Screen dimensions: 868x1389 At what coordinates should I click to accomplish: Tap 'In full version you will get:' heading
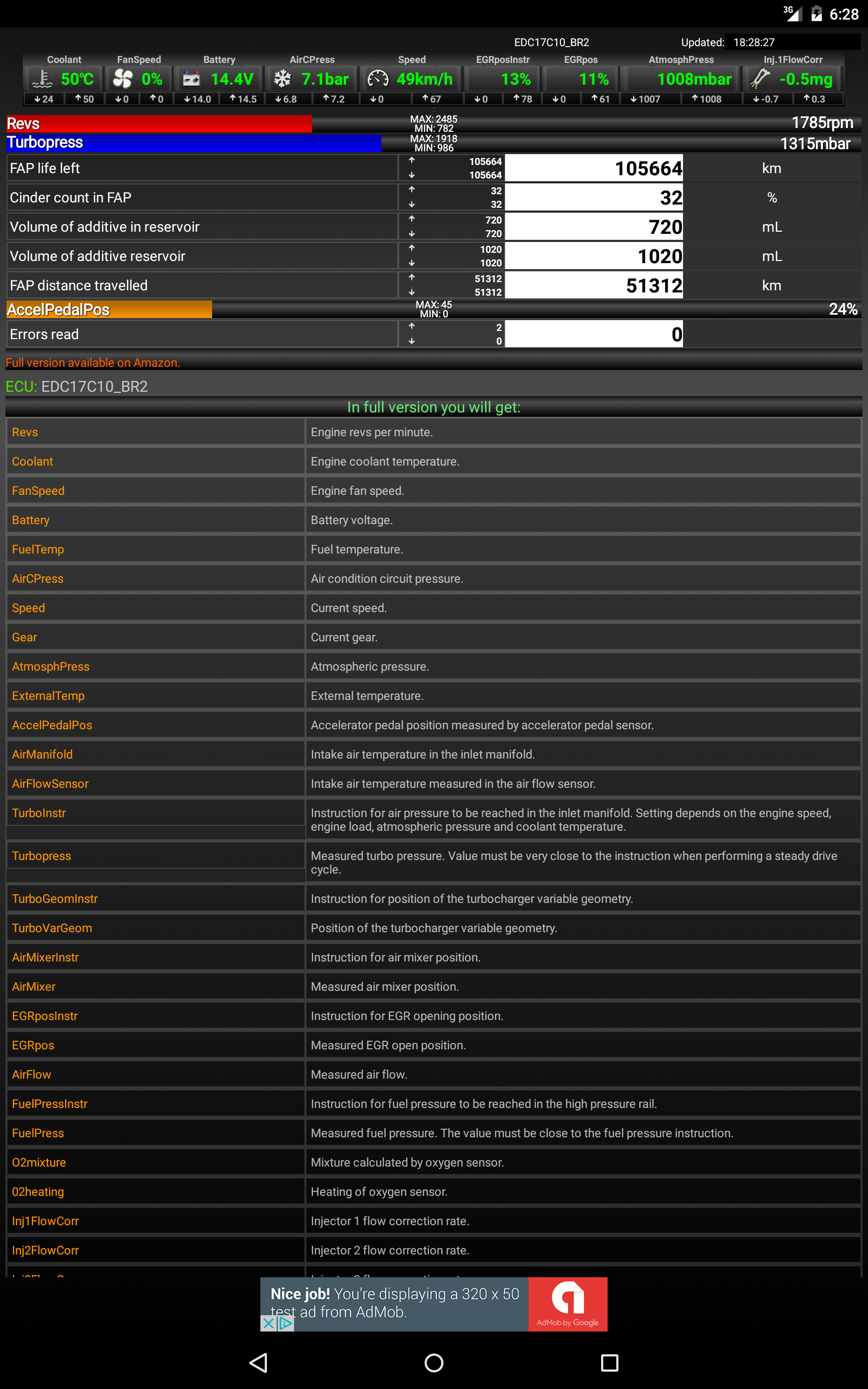(434, 407)
